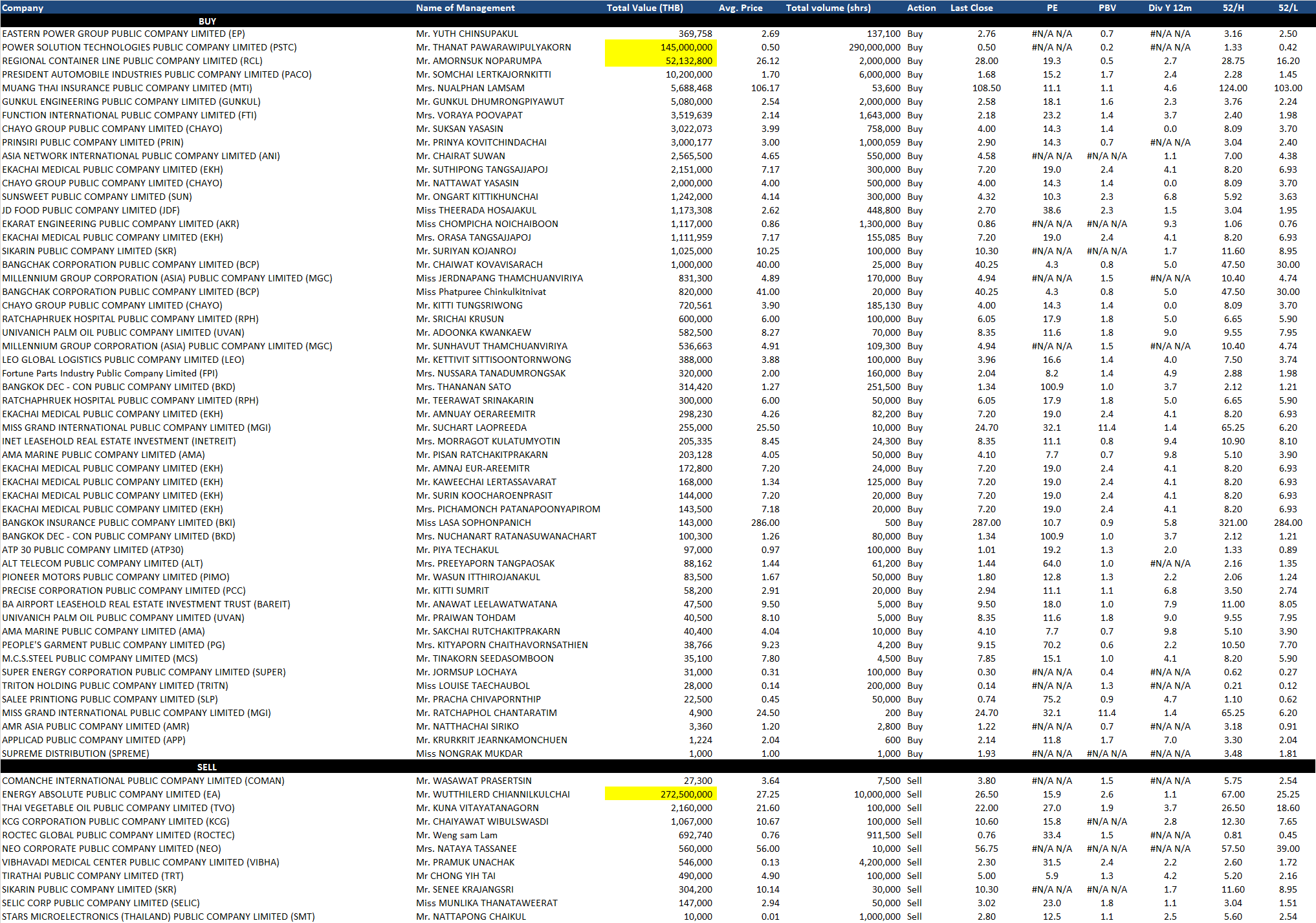Click the 52/H column header
This screenshot has height=923, width=1316.
click(1233, 8)
